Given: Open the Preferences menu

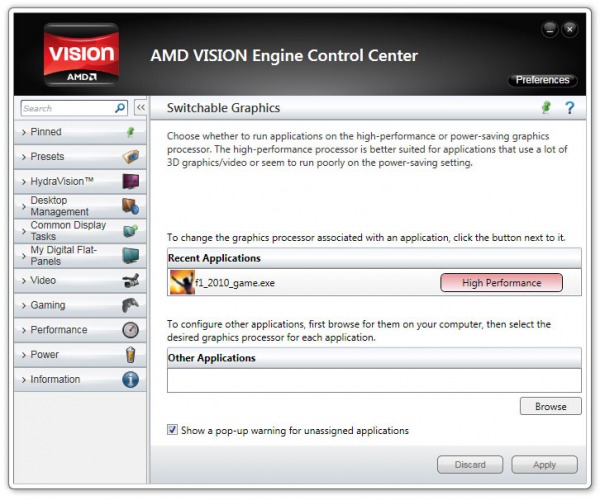Looking at the screenshot, I should 542,80.
